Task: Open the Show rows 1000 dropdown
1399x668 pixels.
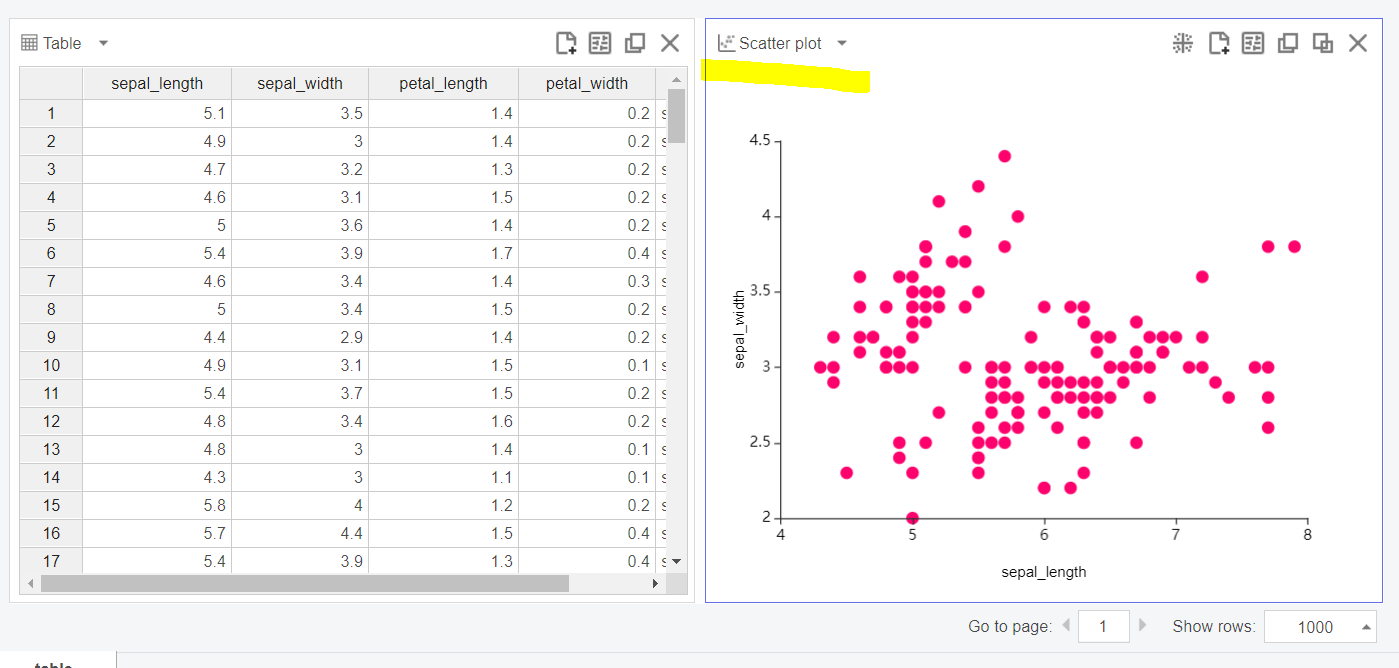Action: 1320,626
